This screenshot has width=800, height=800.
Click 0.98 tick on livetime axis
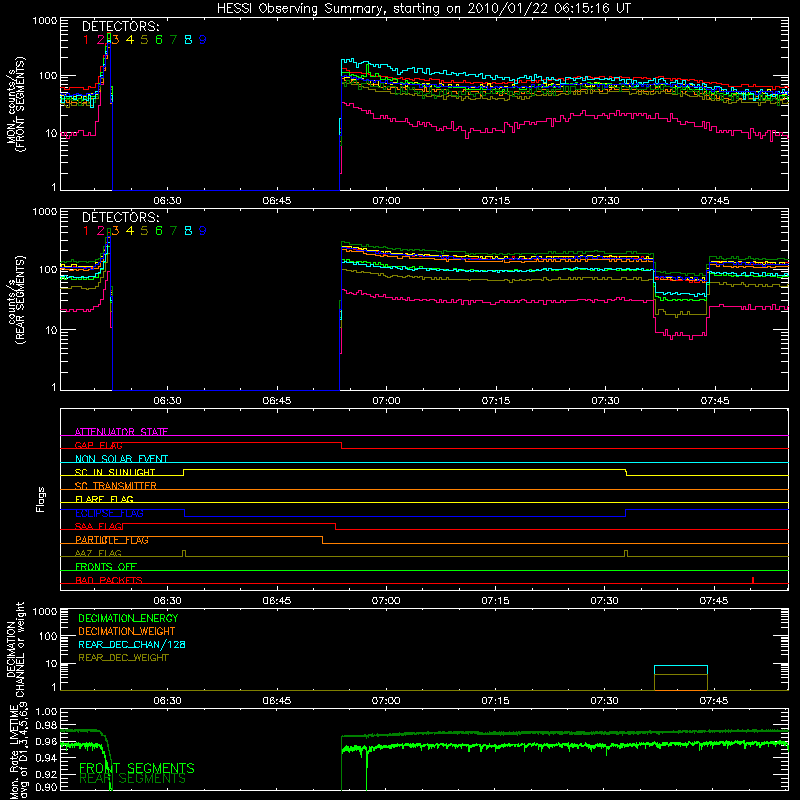click(46, 726)
